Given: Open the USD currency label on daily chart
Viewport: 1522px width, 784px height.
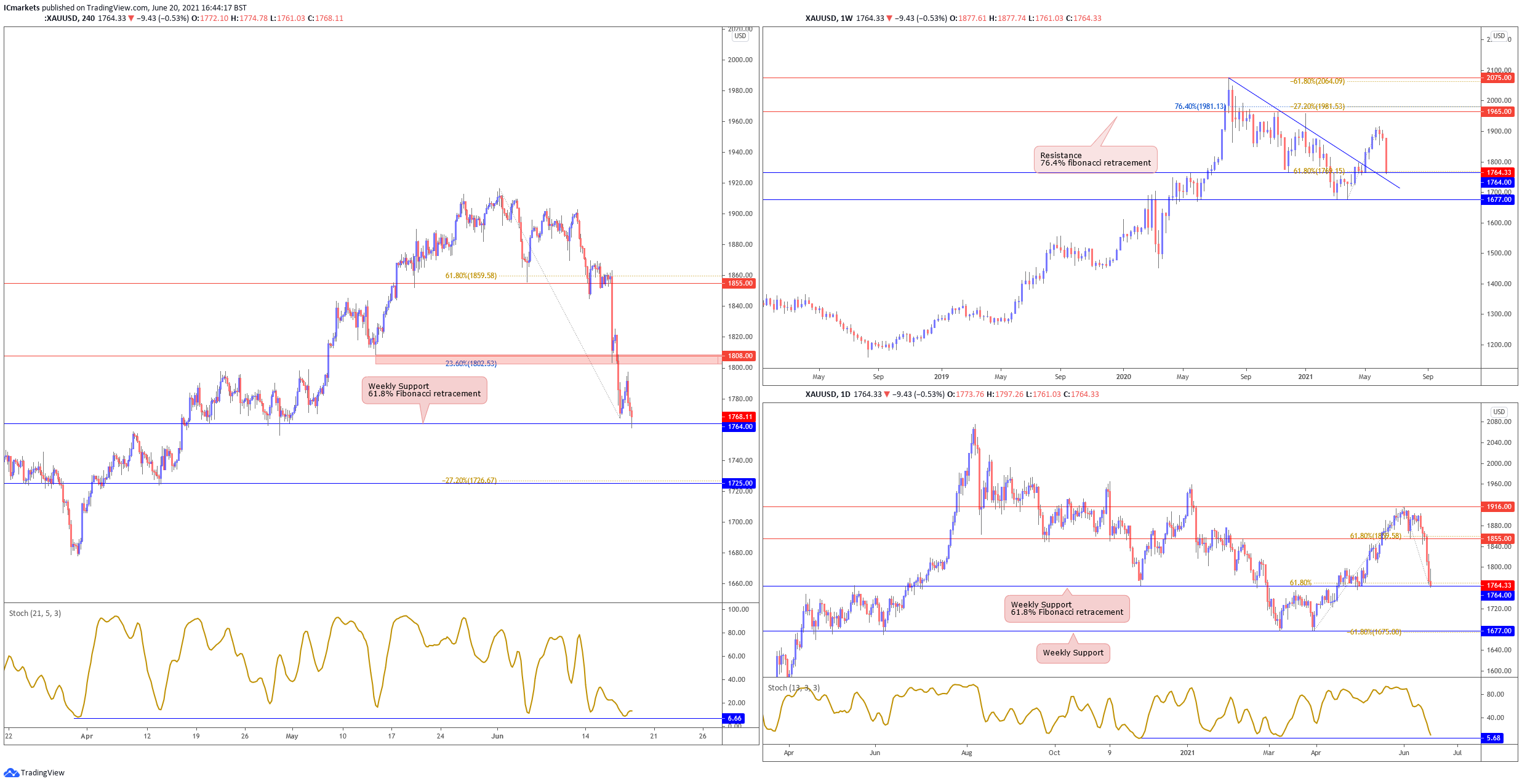Looking at the screenshot, I should tap(1499, 412).
